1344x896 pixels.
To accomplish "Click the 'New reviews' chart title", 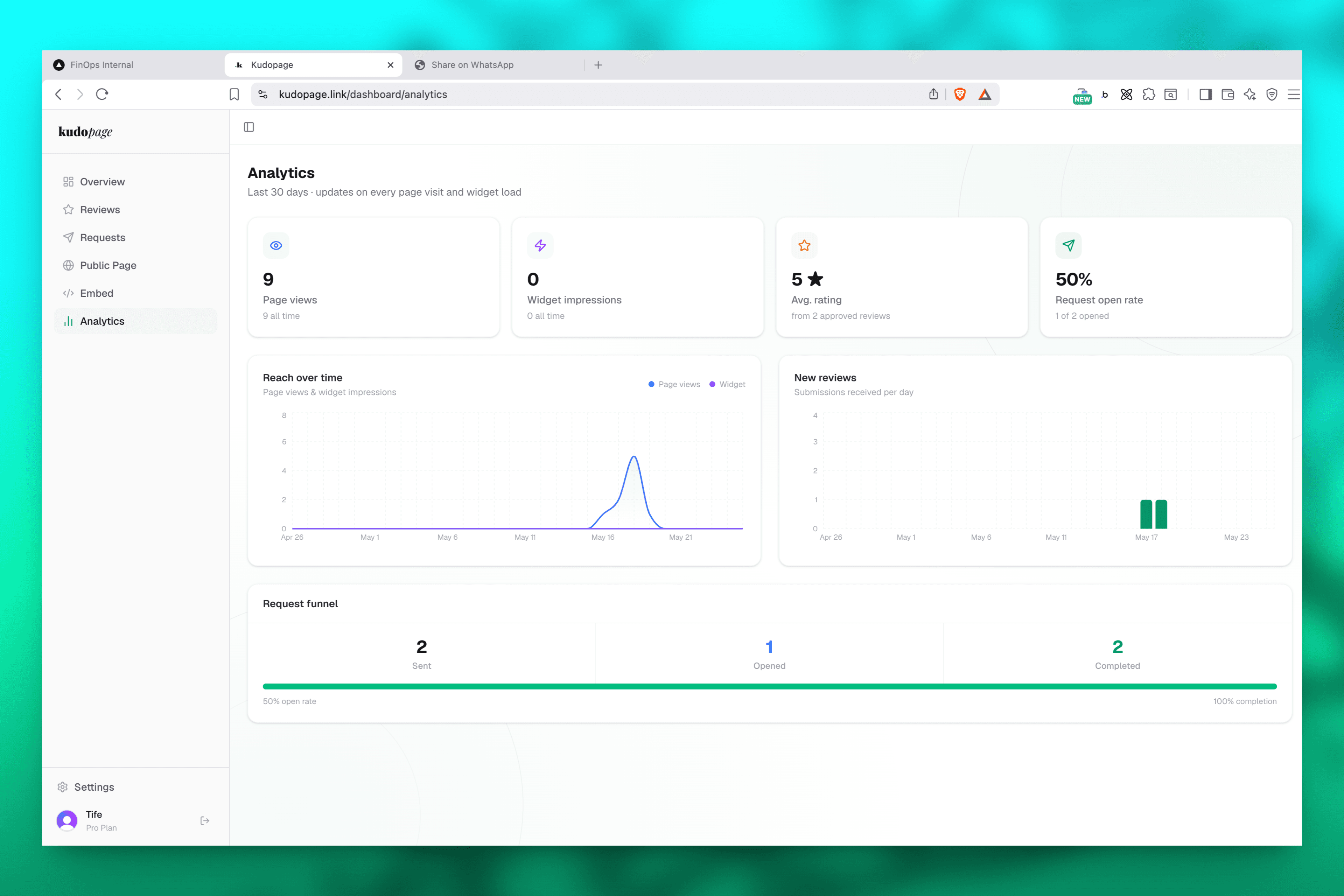I will point(825,378).
